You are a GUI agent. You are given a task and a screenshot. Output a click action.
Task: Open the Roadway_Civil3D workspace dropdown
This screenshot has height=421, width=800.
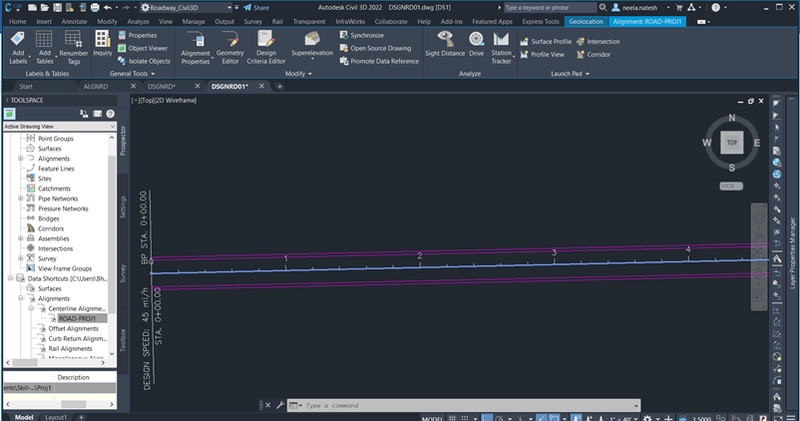tap(229, 7)
